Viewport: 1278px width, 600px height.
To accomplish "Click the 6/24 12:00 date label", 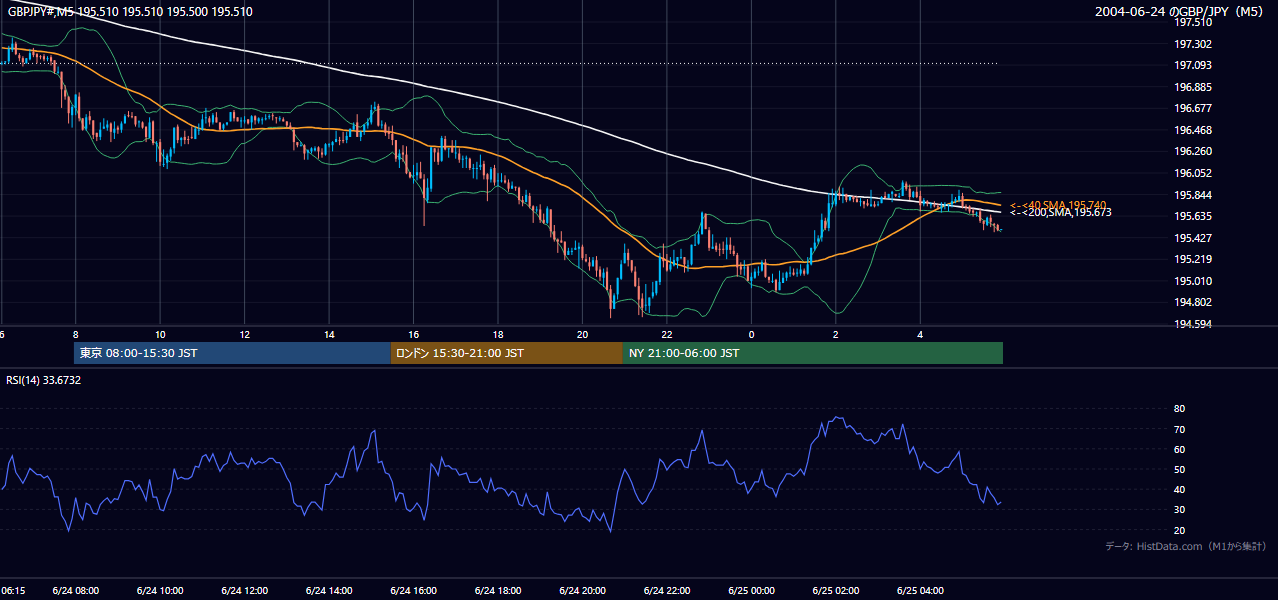I will [x=244, y=590].
